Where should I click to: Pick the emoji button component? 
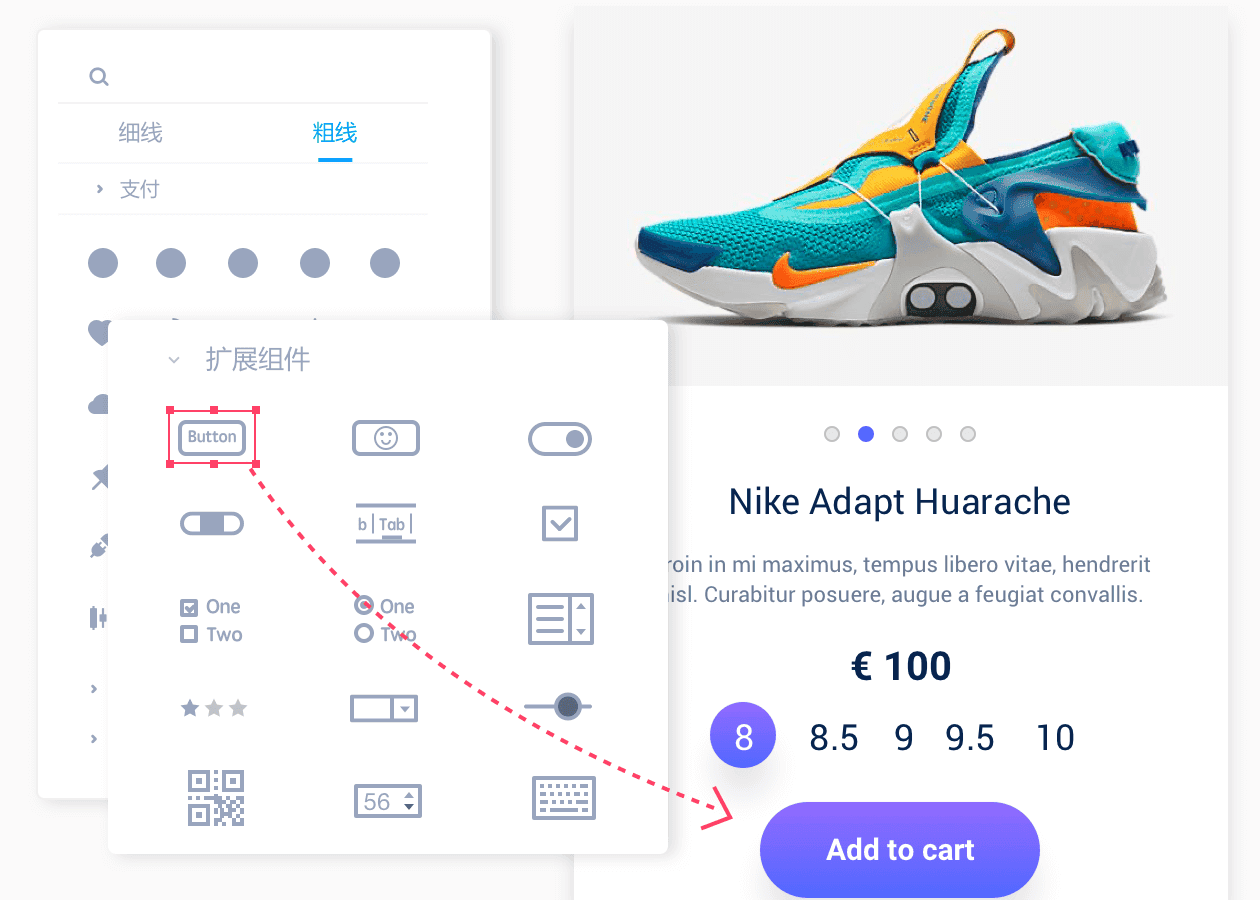pyautogui.click(x=385, y=438)
